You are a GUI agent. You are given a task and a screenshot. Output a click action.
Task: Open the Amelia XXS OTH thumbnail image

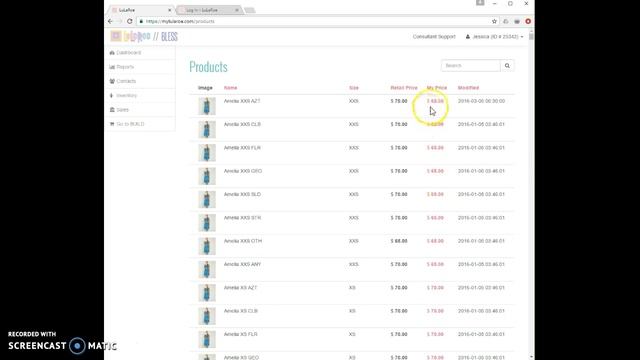(207, 246)
